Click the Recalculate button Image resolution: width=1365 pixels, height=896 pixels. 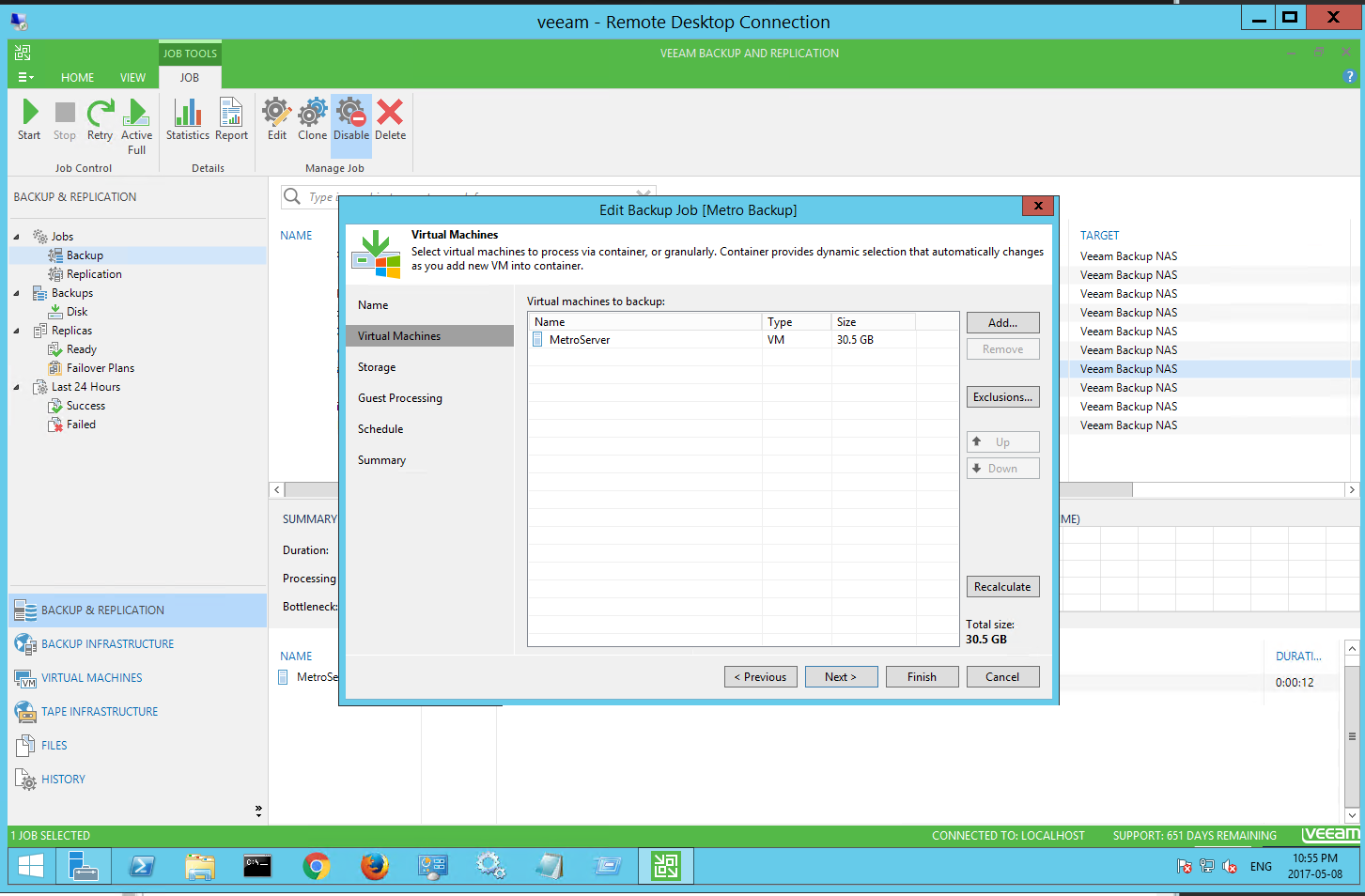point(1002,587)
